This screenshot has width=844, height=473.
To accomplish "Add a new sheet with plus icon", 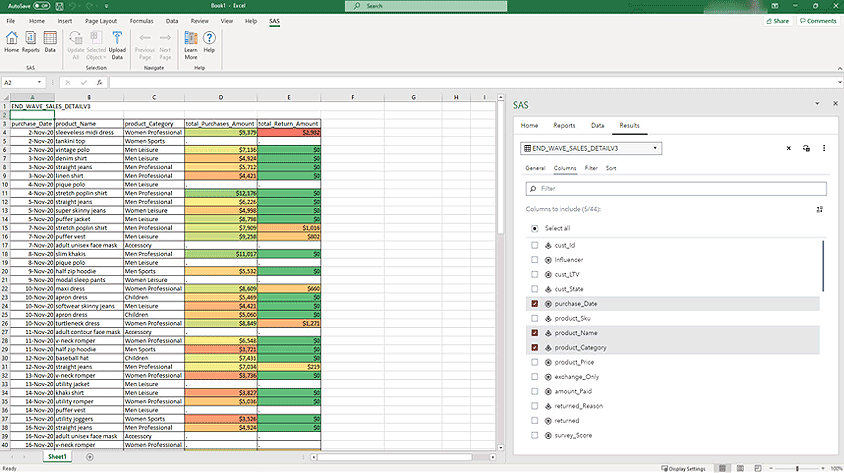I will (90, 457).
